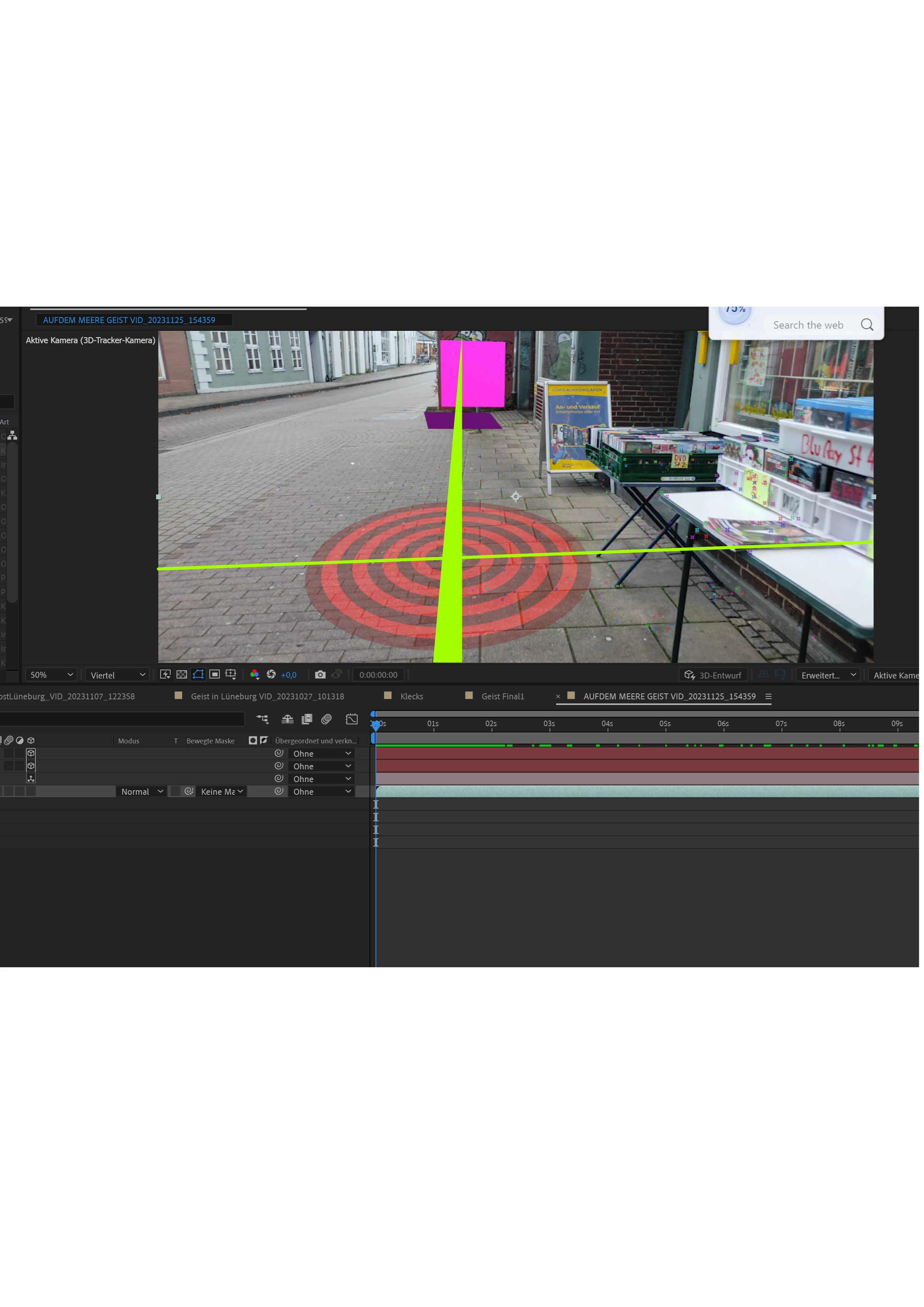Viewport: 924px width, 1307px height.
Task: Toggle mask and shape path visibility
Action: point(198,675)
